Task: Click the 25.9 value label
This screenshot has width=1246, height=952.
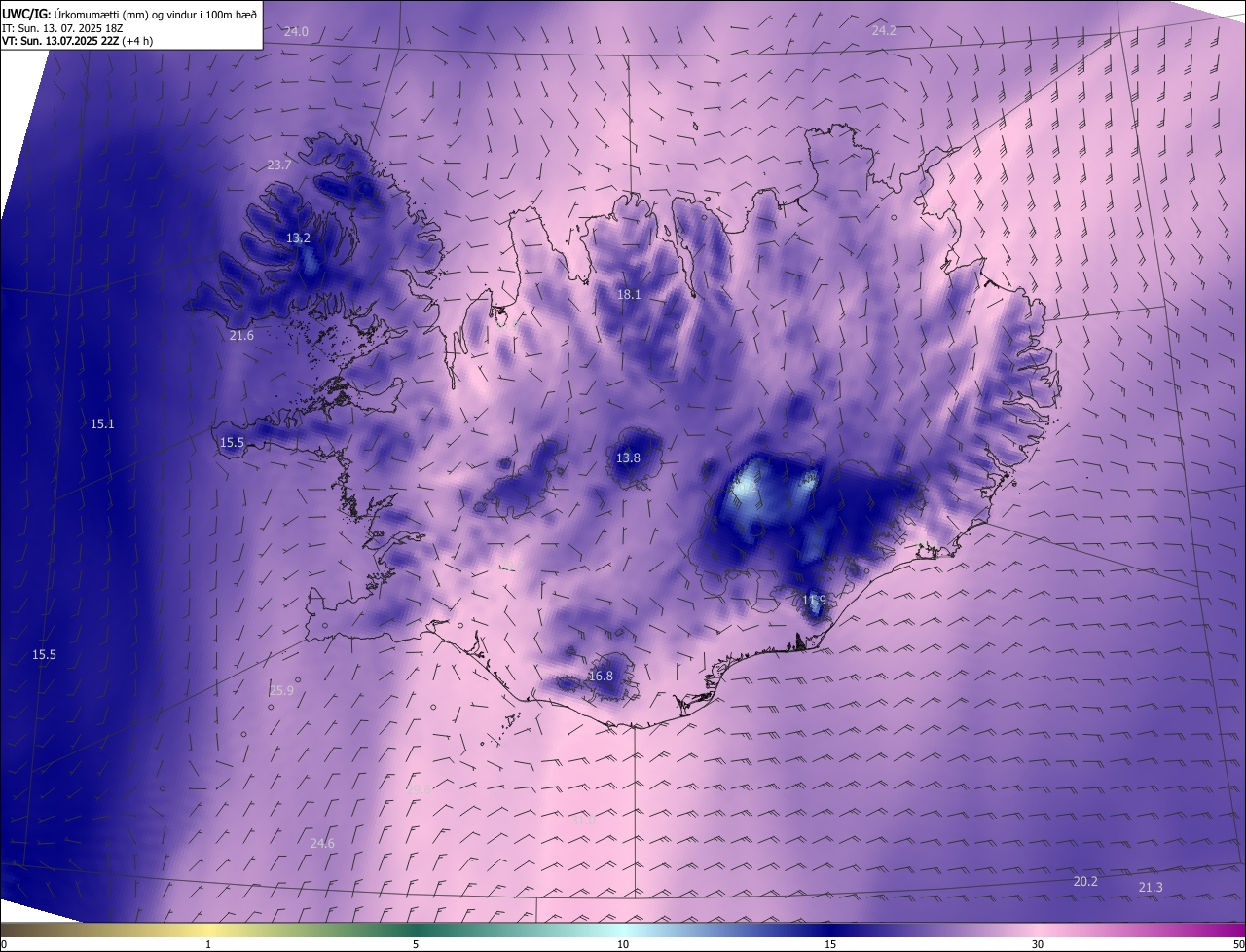Action: [x=281, y=691]
